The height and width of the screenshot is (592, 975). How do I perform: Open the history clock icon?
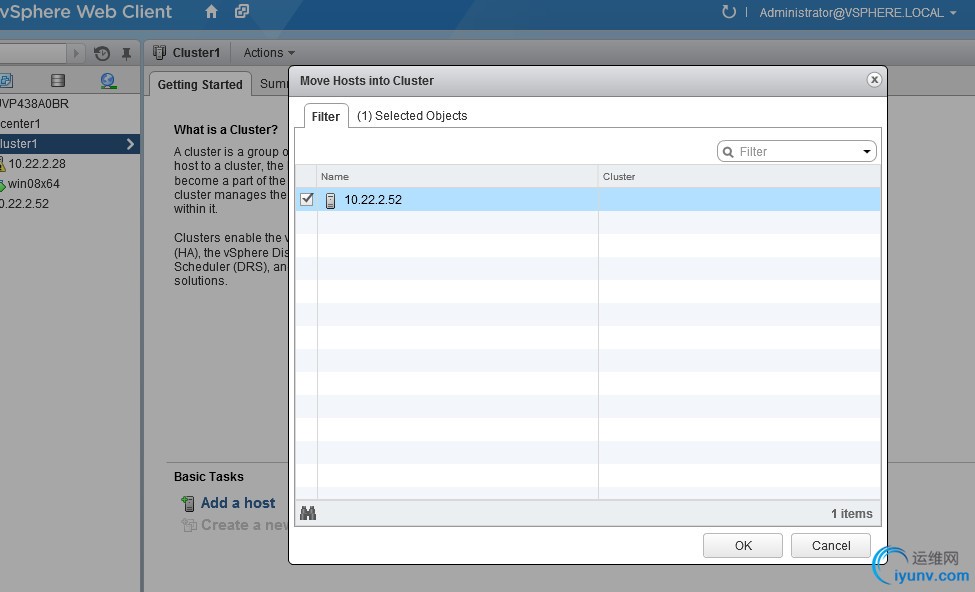pyautogui.click(x=102, y=53)
